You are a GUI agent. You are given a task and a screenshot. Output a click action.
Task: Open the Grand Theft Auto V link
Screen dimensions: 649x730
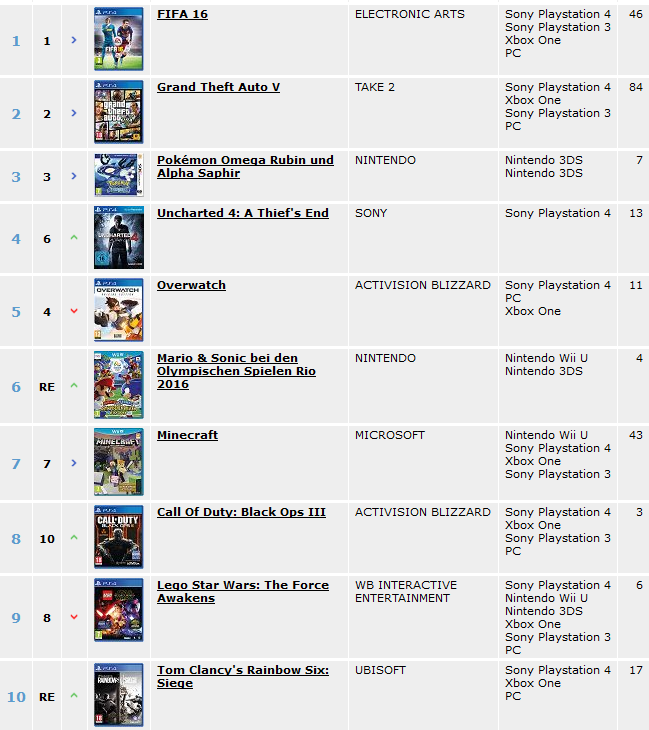click(218, 87)
